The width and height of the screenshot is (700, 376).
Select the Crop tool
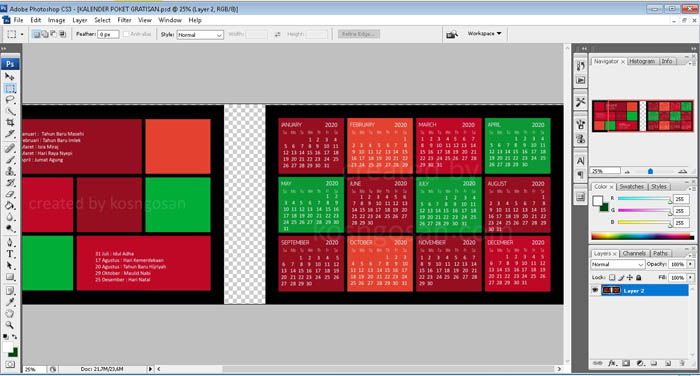tap(10, 123)
